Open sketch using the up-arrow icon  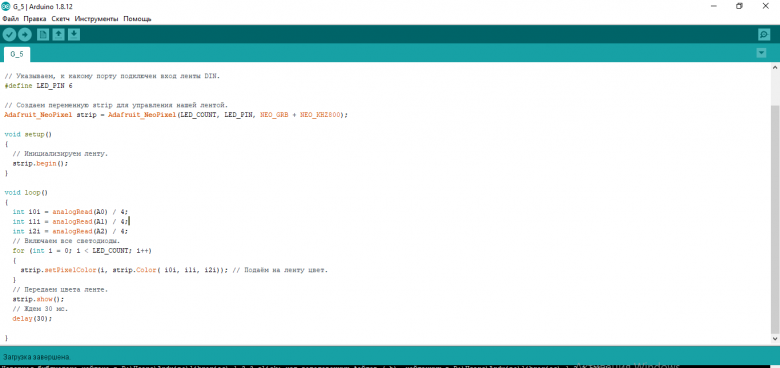point(59,35)
